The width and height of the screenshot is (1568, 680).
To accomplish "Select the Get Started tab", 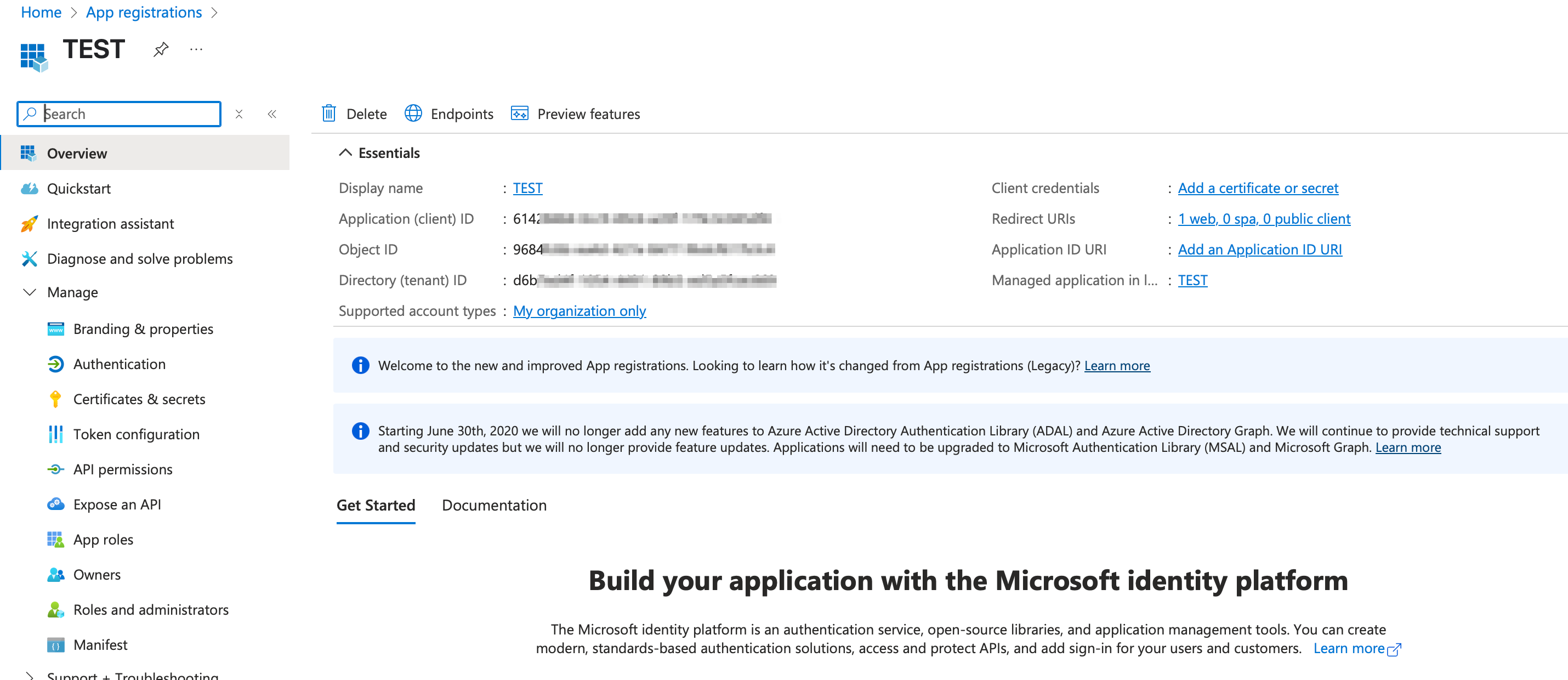I will point(376,505).
